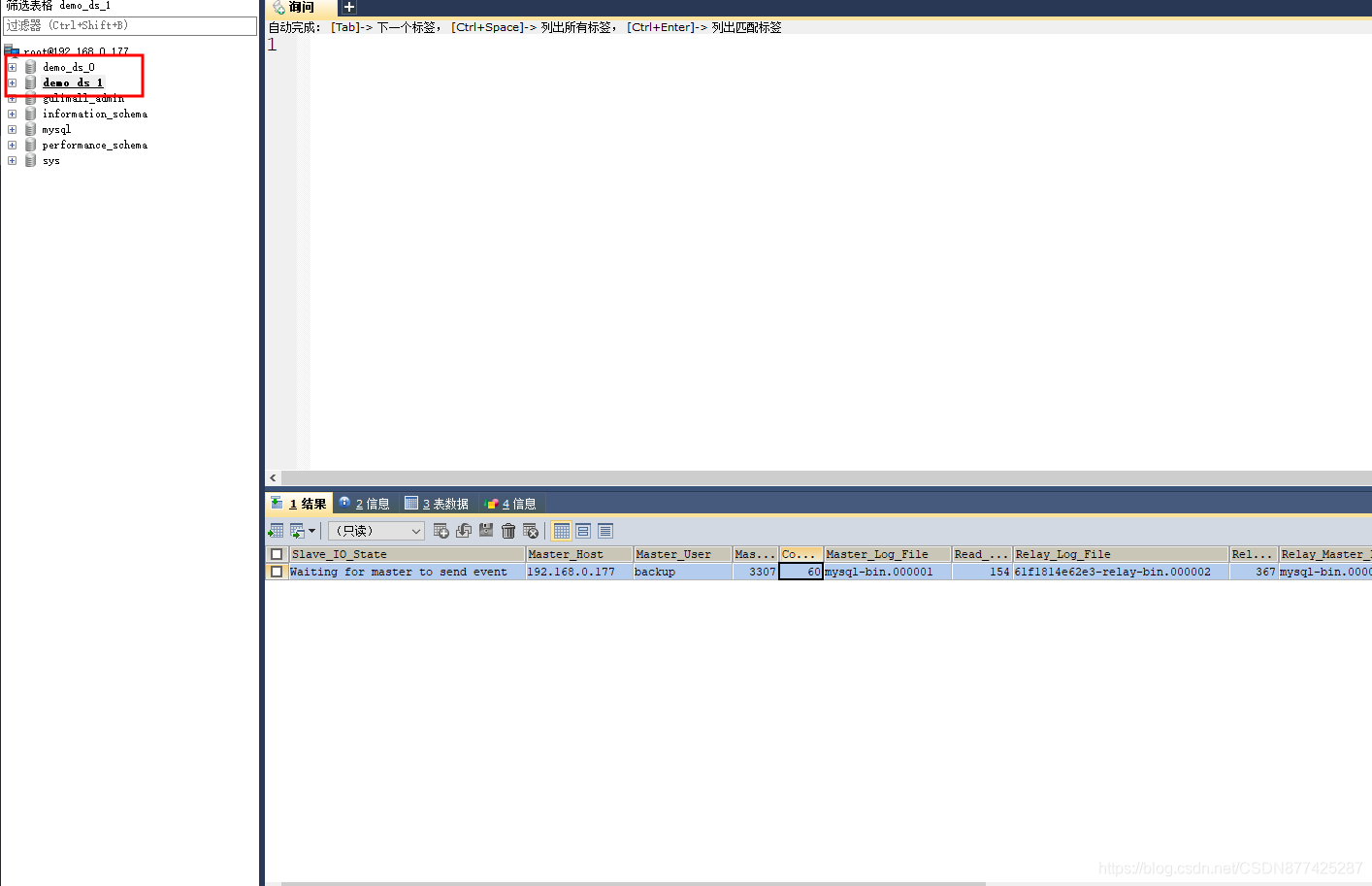The width and height of the screenshot is (1372, 886).
Task: Open the 3 表数据 table data tab
Action: click(x=437, y=504)
